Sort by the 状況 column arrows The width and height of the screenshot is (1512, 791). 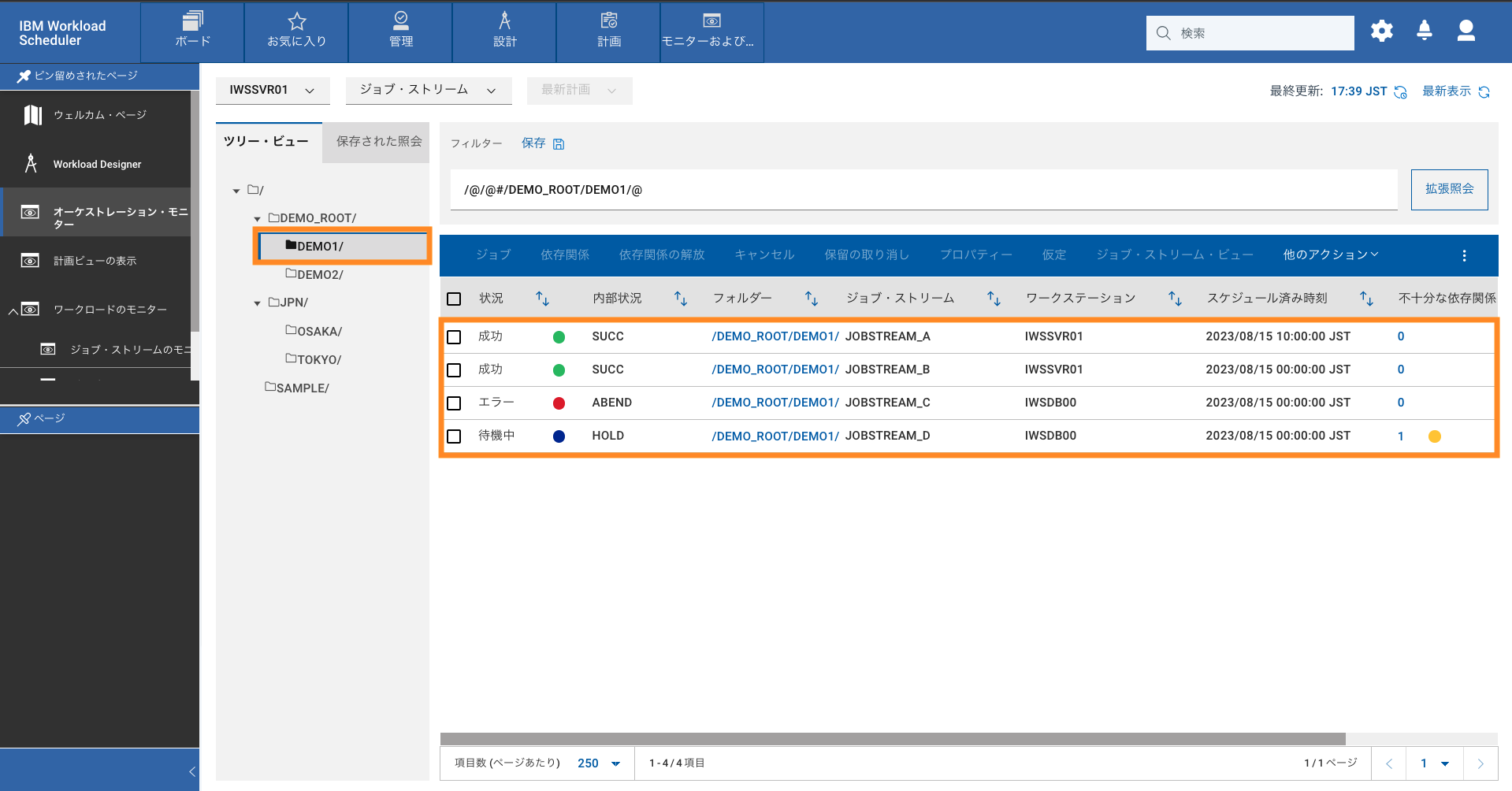[x=542, y=299]
